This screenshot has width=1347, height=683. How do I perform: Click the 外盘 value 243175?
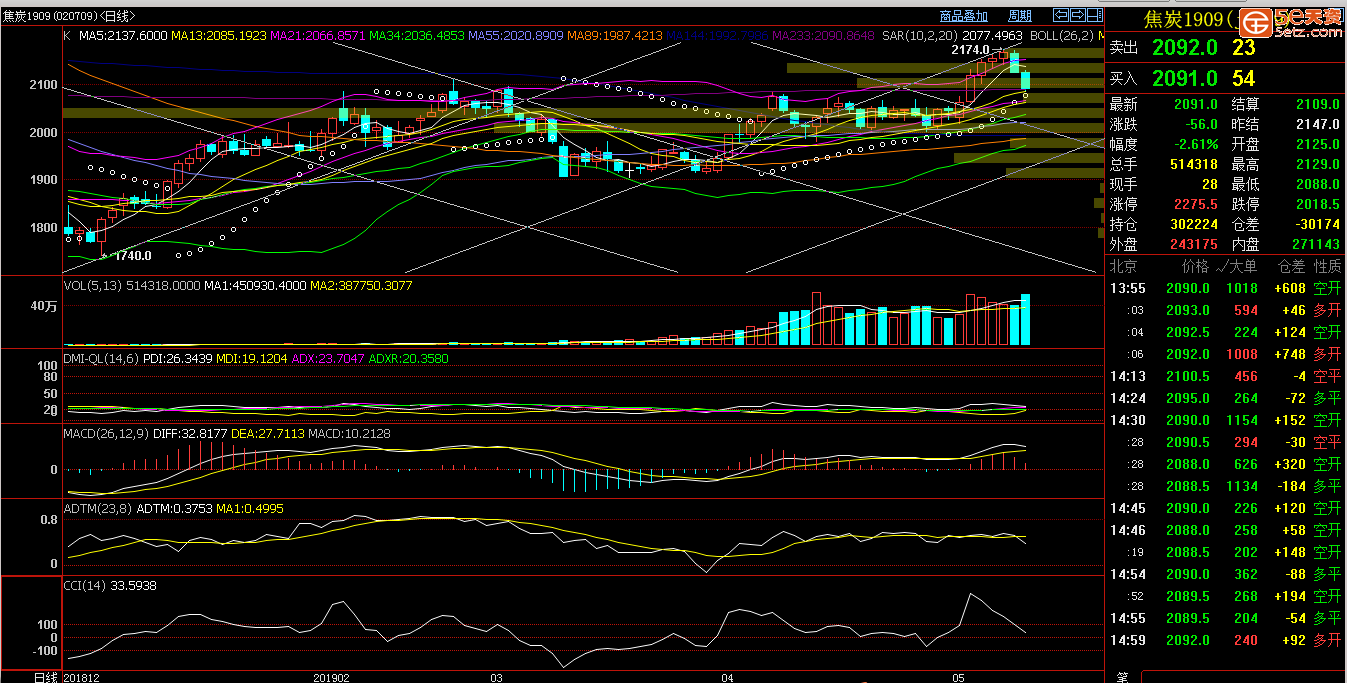[1193, 244]
